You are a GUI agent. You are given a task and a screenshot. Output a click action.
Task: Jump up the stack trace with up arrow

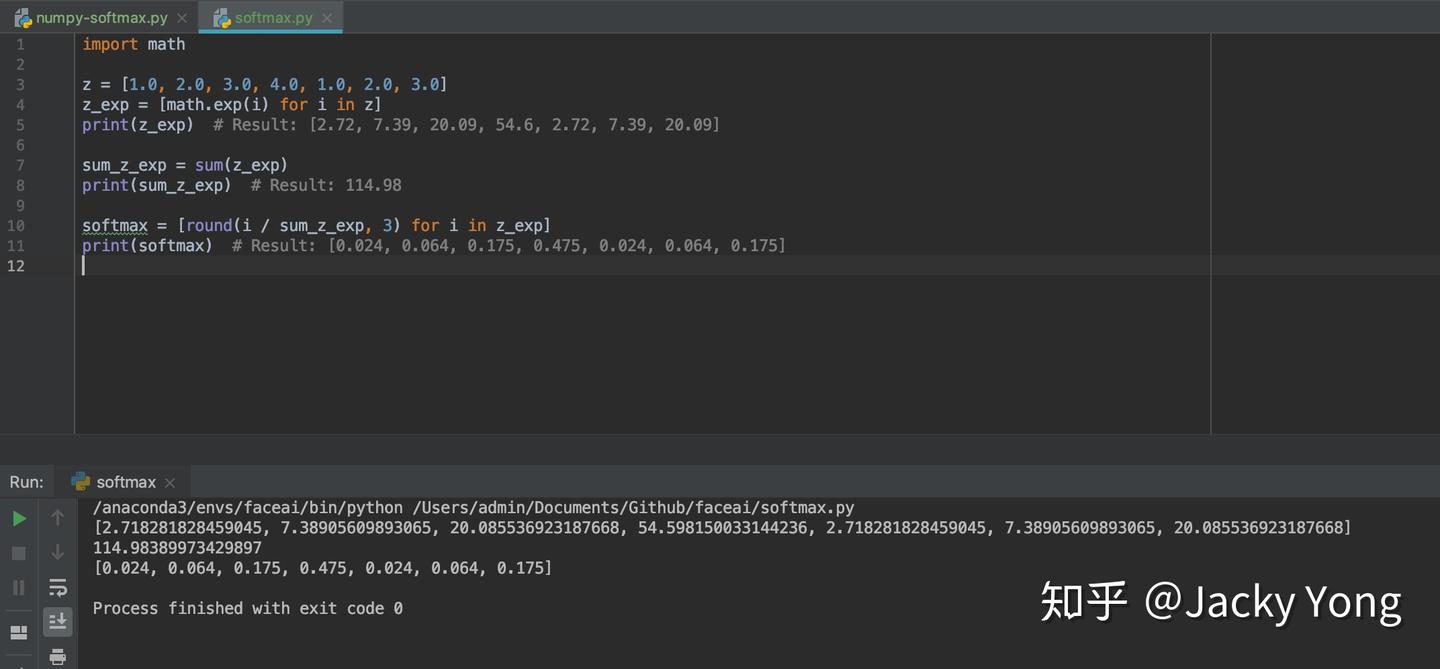pos(58,518)
